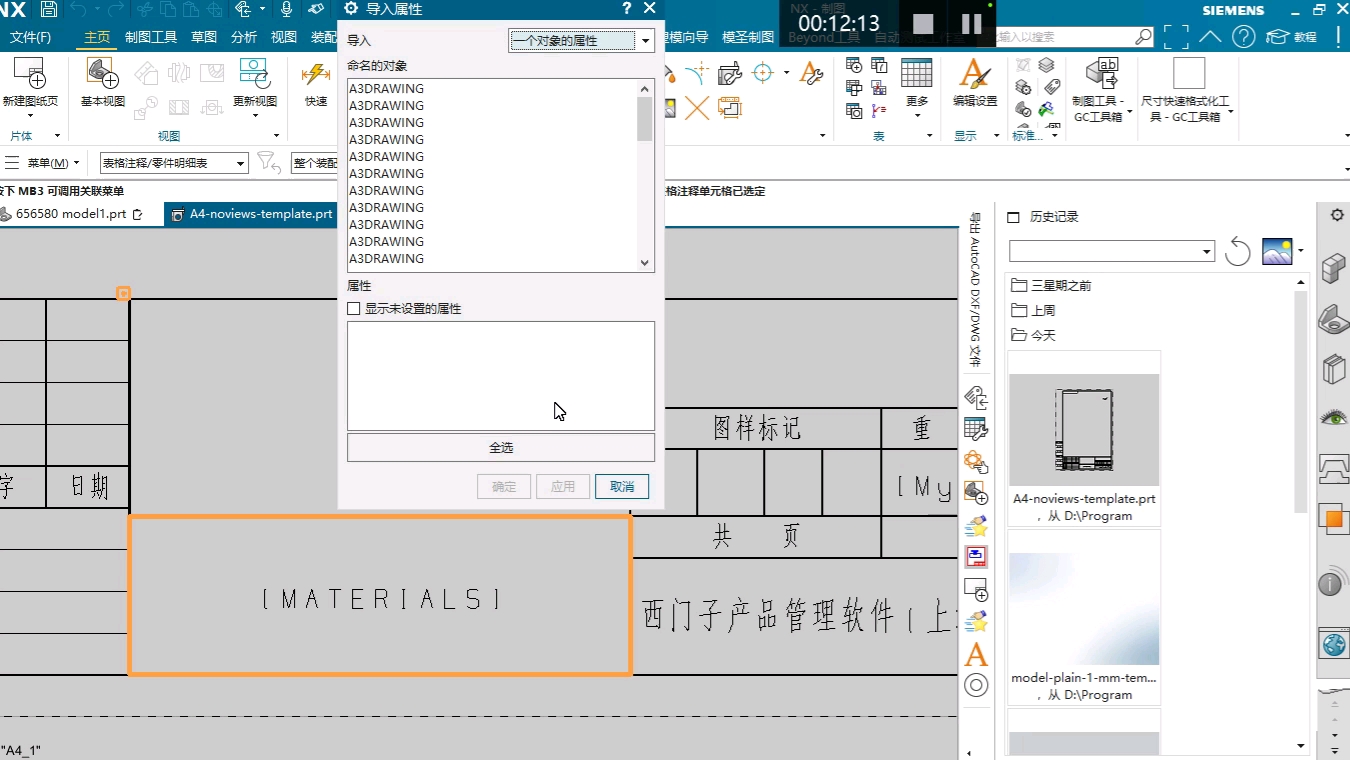Click the 全选 button in the import dialog
This screenshot has width=1350, height=760.
[500, 446]
